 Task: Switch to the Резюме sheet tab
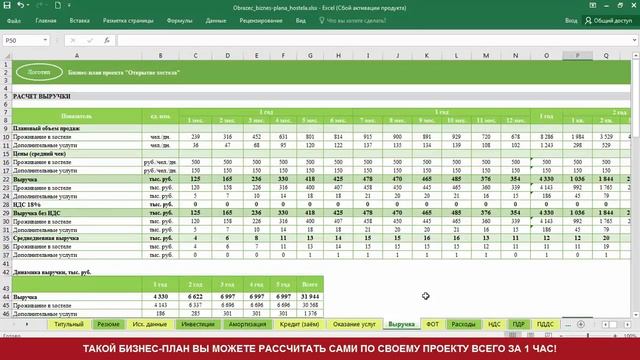109,324
